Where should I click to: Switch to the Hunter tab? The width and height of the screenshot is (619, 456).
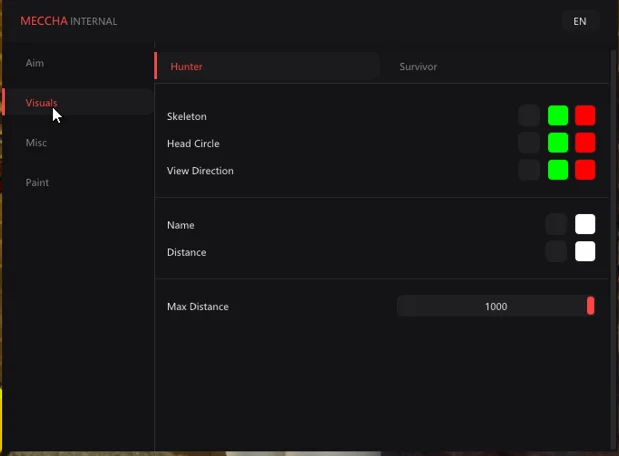[266, 66]
